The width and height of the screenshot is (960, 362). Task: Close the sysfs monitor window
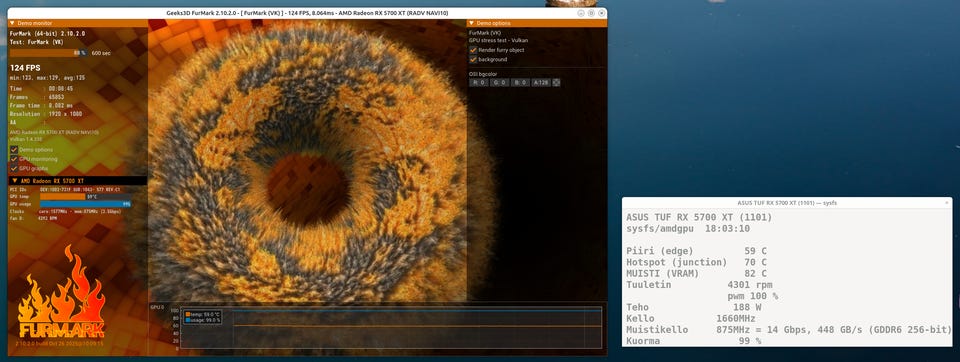point(947,202)
